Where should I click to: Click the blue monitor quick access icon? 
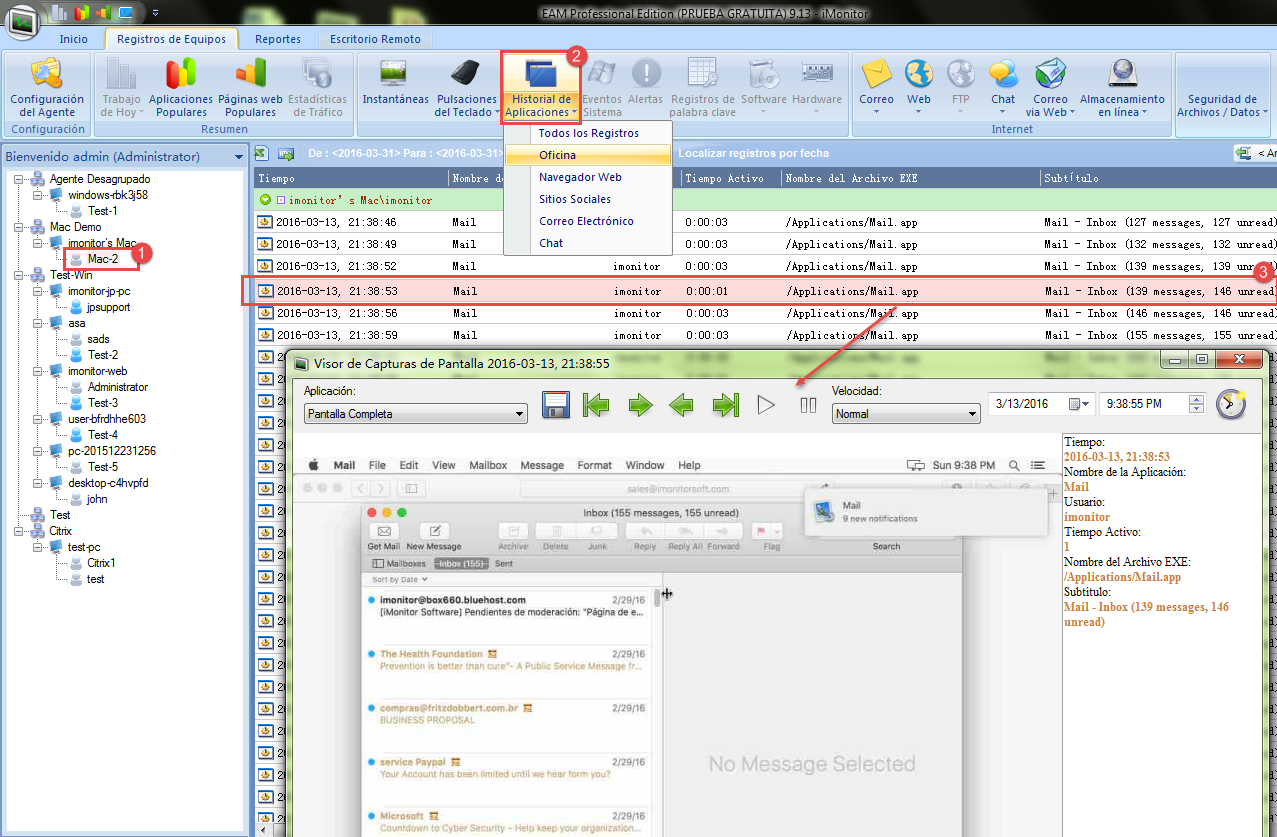point(125,13)
